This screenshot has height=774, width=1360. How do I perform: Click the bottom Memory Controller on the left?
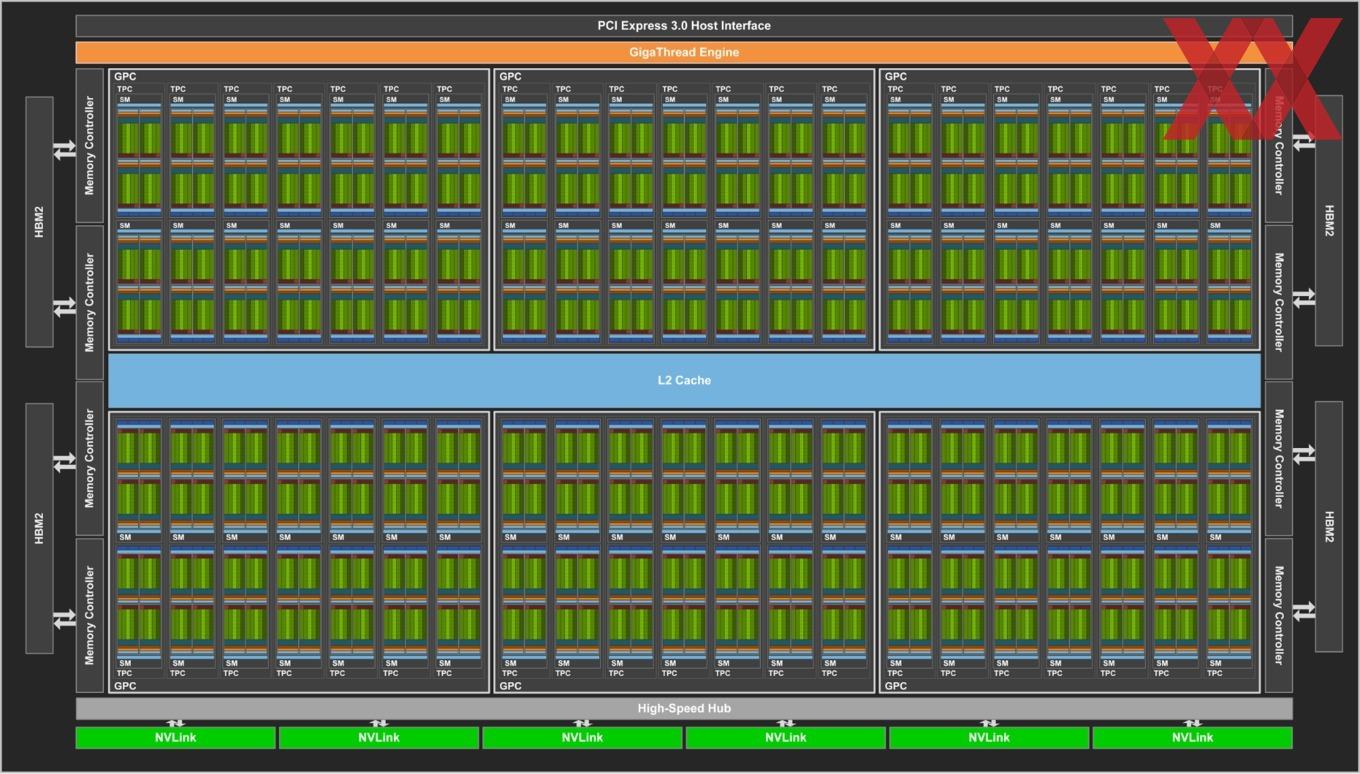[90, 615]
